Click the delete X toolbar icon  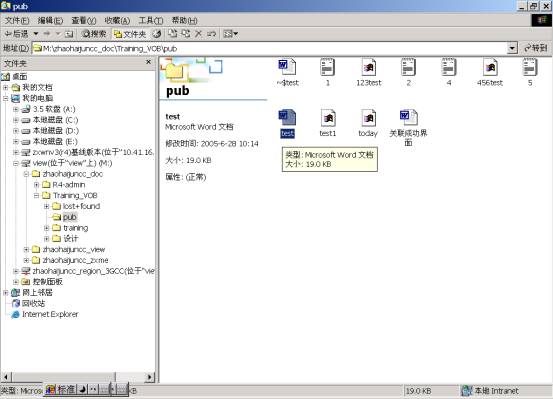pos(199,34)
